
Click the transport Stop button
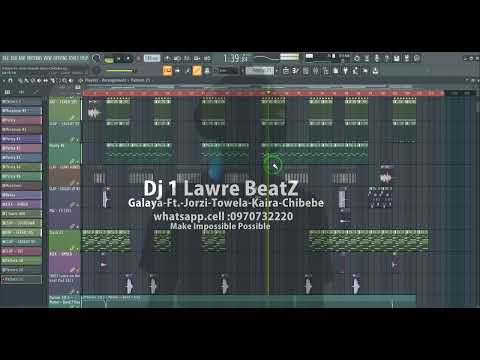128,59
